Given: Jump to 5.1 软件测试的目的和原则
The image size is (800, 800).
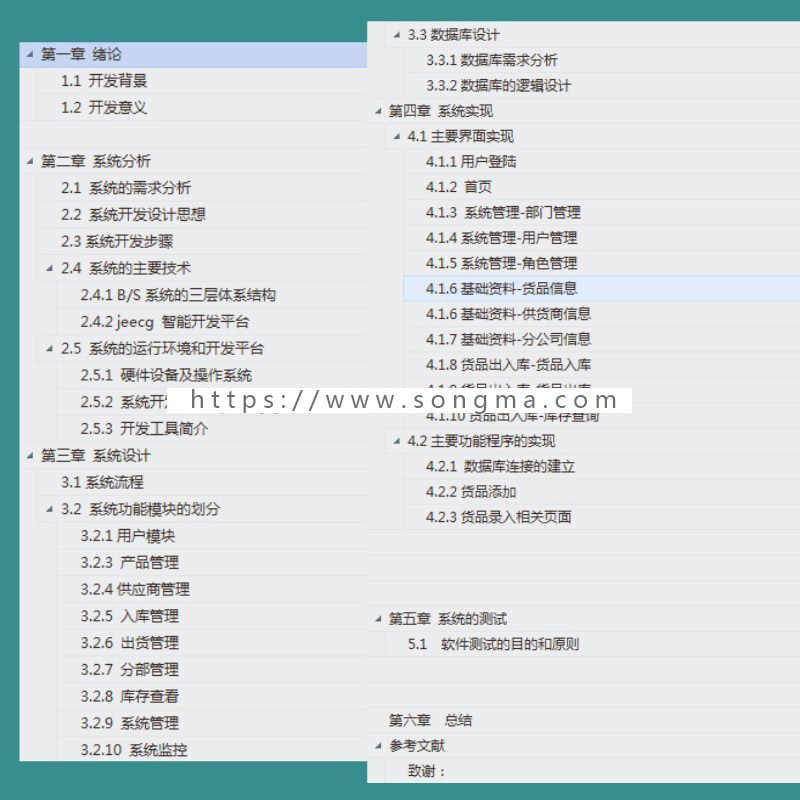Looking at the screenshot, I should coord(493,644).
